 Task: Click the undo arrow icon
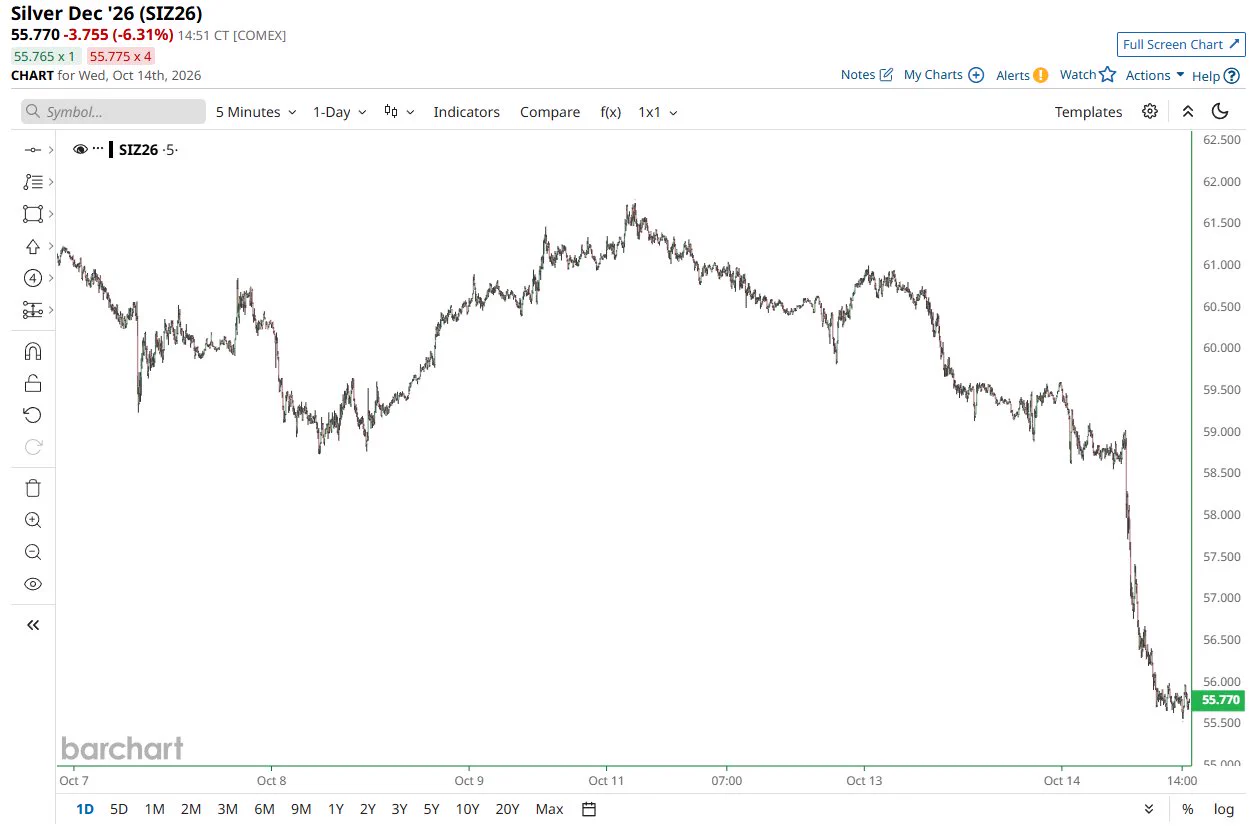(33, 415)
